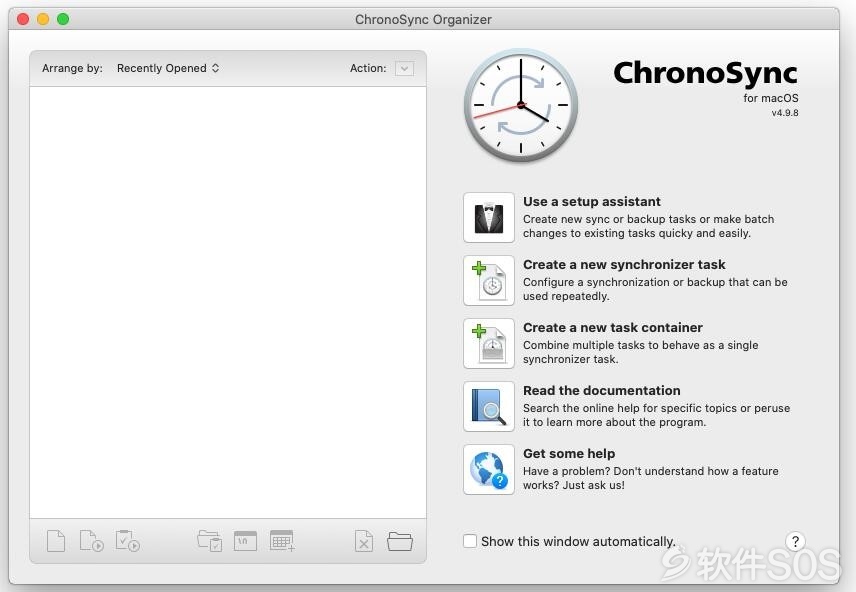Click the v4.9.8 version text
This screenshot has width=856, height=592.
pyautogui.click(x=784, y=113)
